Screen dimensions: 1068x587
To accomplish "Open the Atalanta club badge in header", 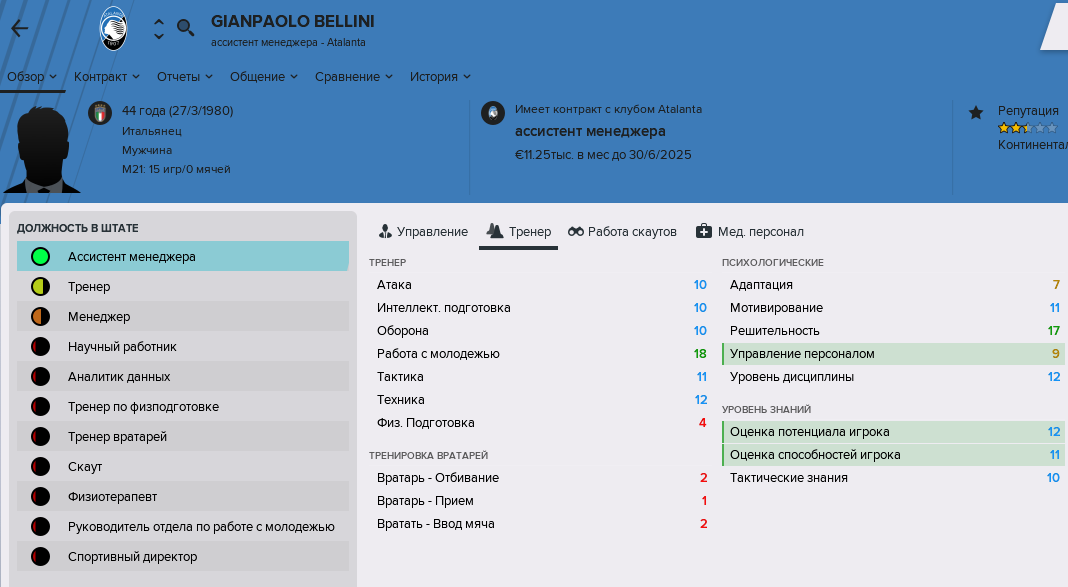I will coord(113,28).
